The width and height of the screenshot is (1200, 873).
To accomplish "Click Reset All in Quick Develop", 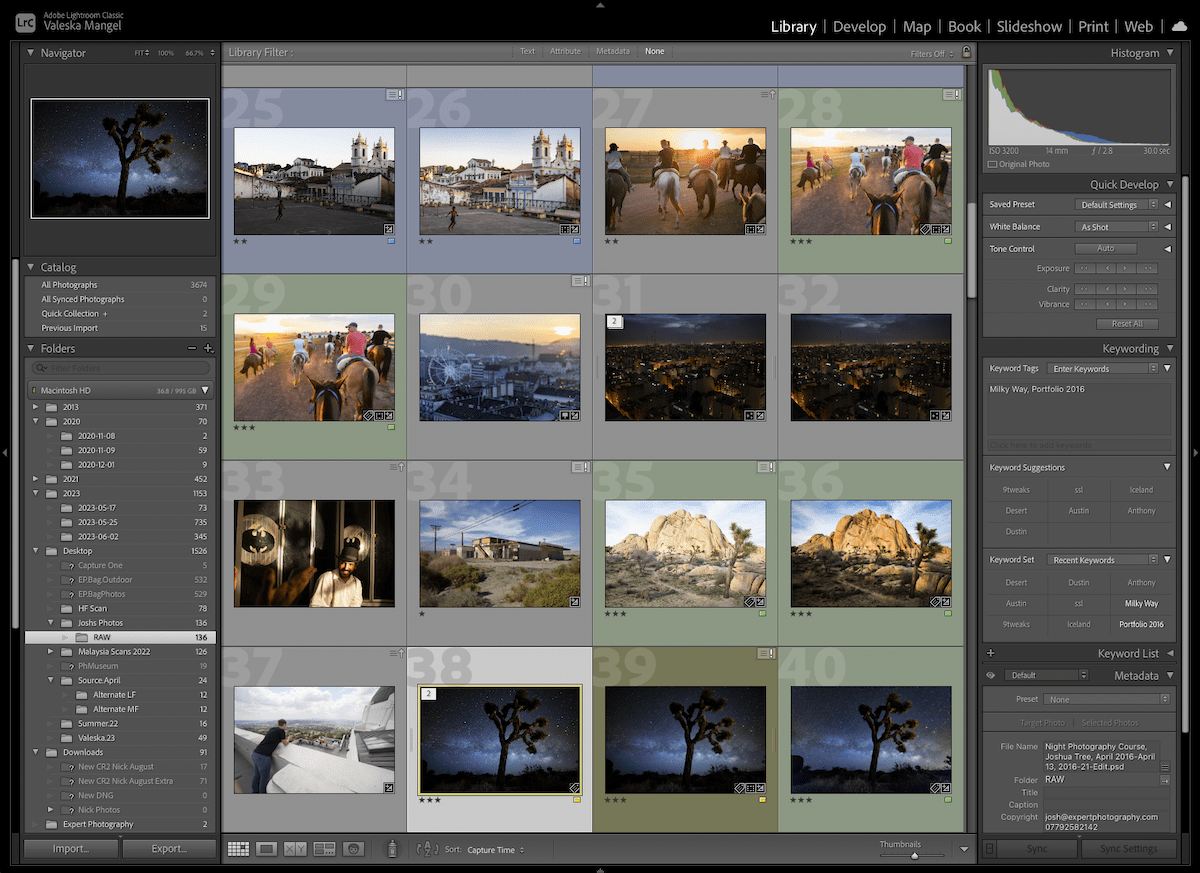I will coord(1128,323).
